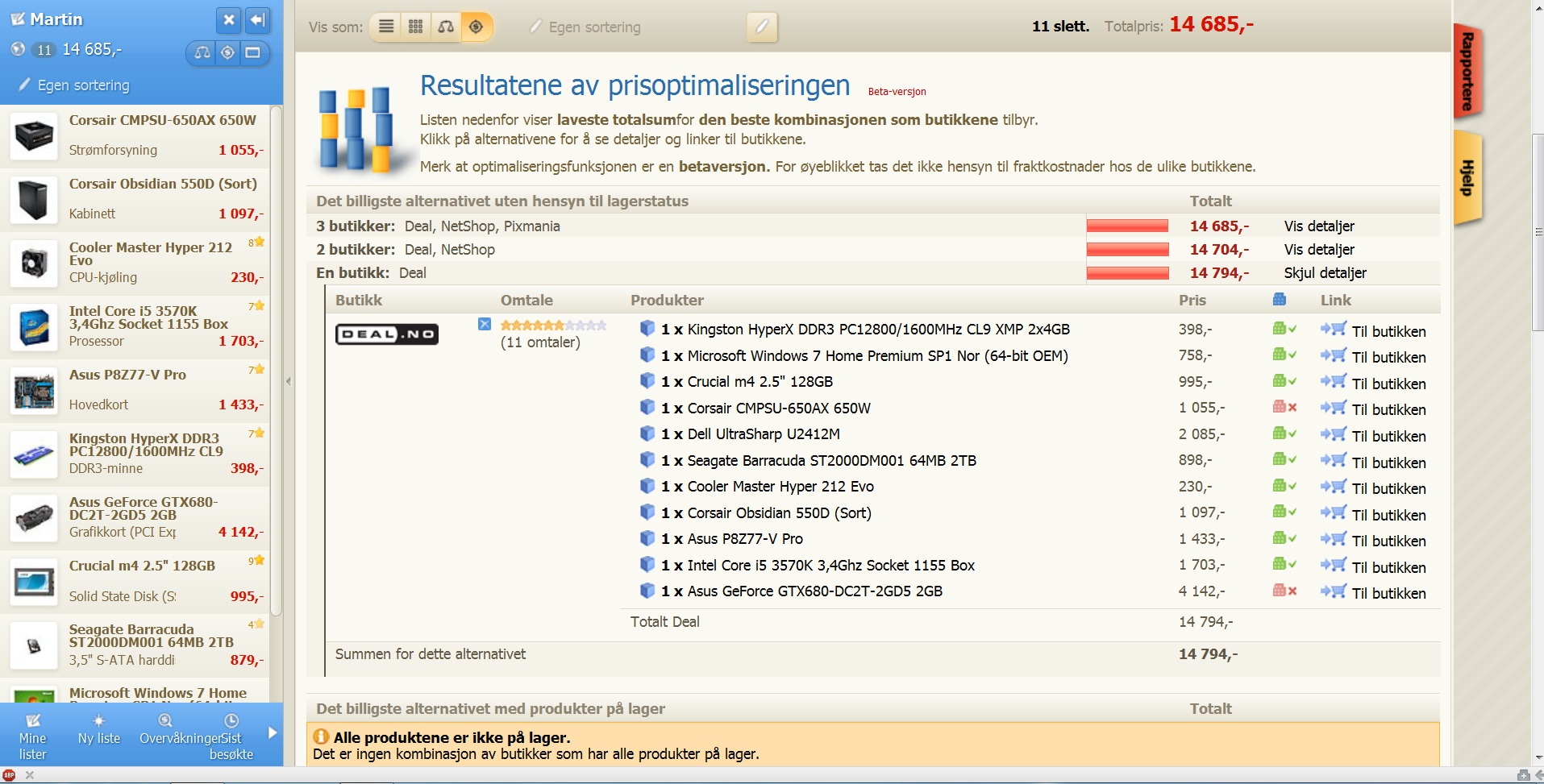
Task: Open the Hjelp side tab
Action: pyautogui.click(x=1468, y=177)
